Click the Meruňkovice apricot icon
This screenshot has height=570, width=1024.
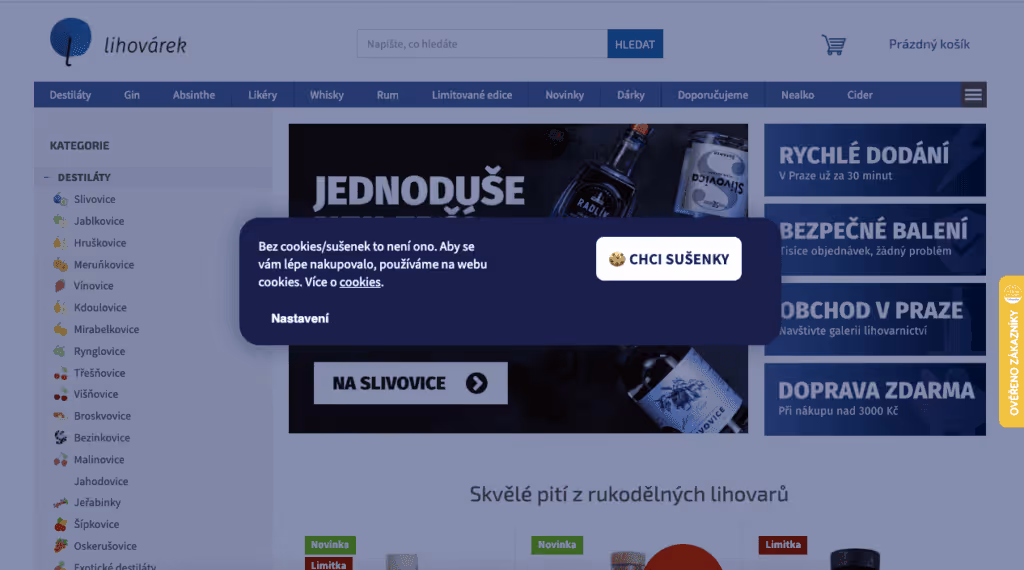tap(60, 264)
